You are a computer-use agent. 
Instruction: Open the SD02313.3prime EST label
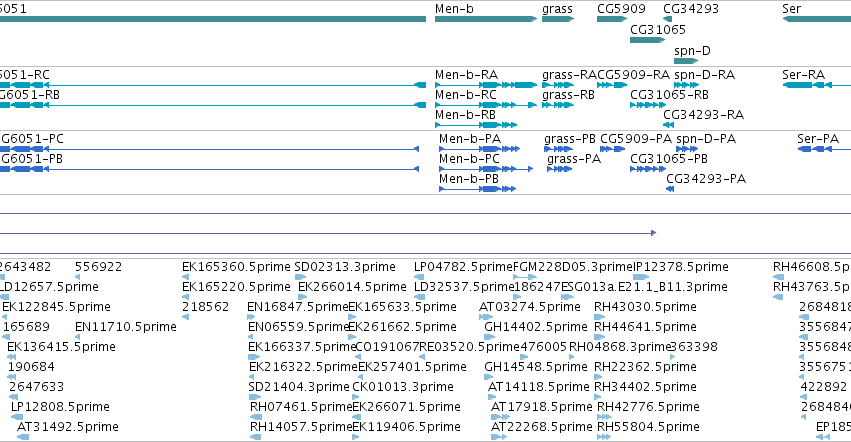[345, 267]
